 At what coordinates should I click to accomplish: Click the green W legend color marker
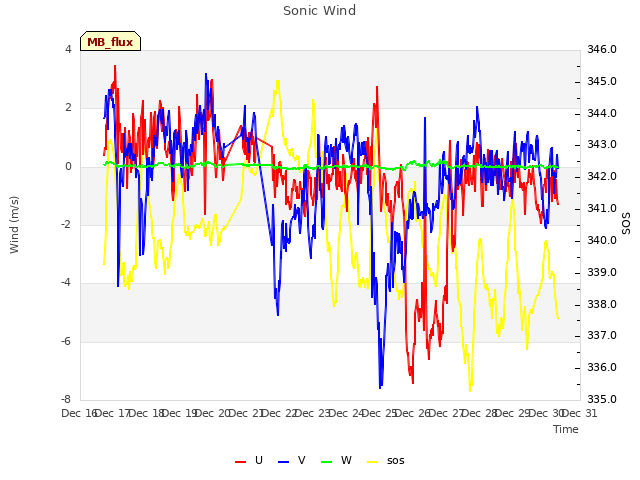[327, 462]
